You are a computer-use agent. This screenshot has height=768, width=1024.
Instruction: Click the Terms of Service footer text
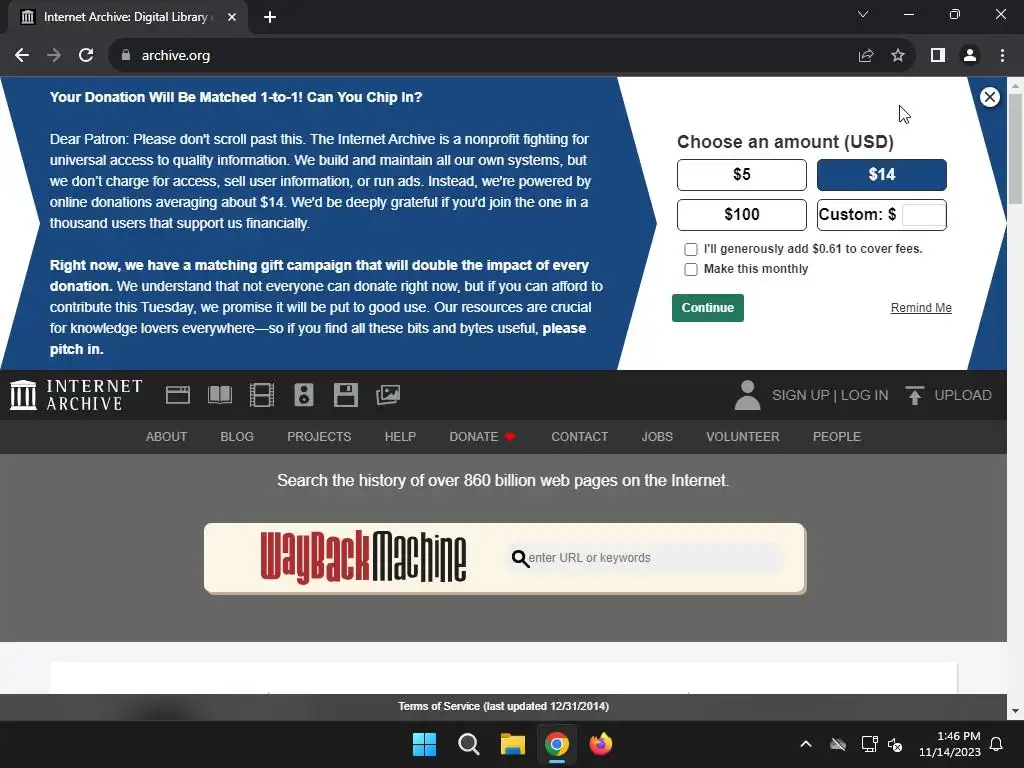[x=503, y=706]
